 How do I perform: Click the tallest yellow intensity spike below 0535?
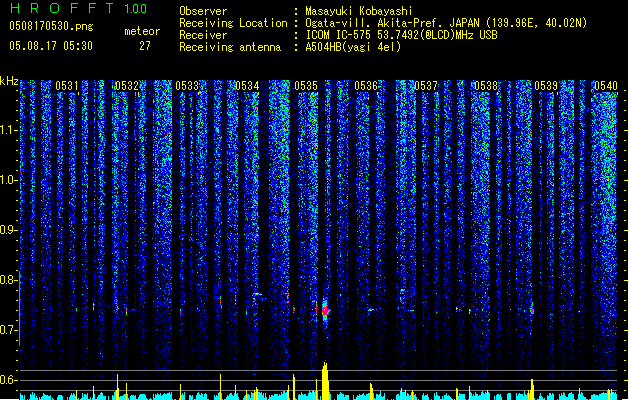pos(325,381)
